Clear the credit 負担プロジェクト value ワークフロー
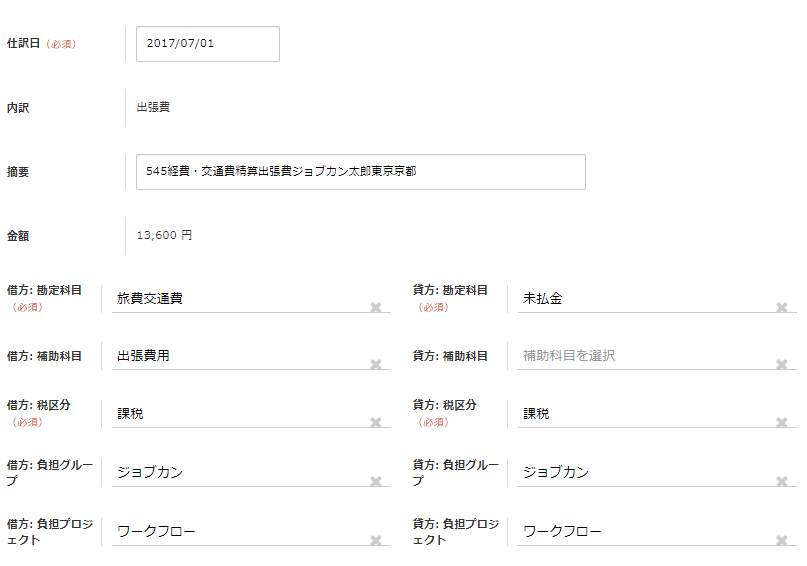 [x=782, y=540]
